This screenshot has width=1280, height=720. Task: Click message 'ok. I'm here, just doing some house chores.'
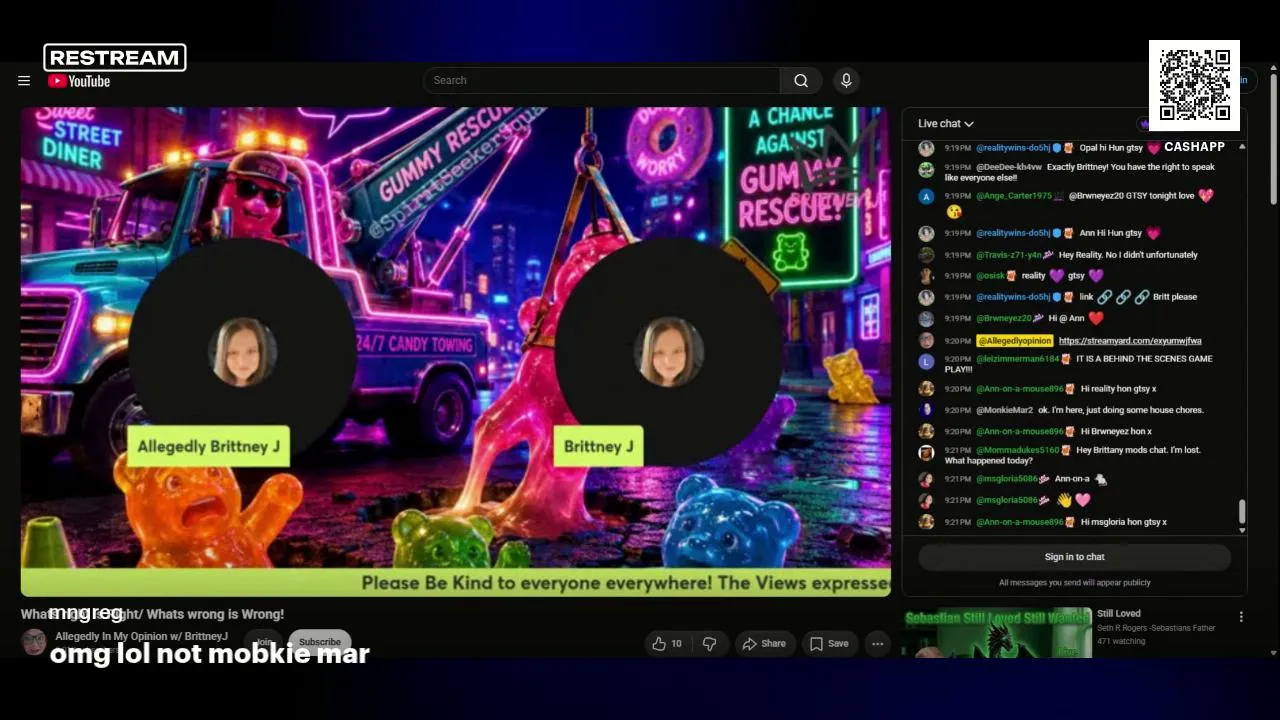click(x=1122, y=410)
